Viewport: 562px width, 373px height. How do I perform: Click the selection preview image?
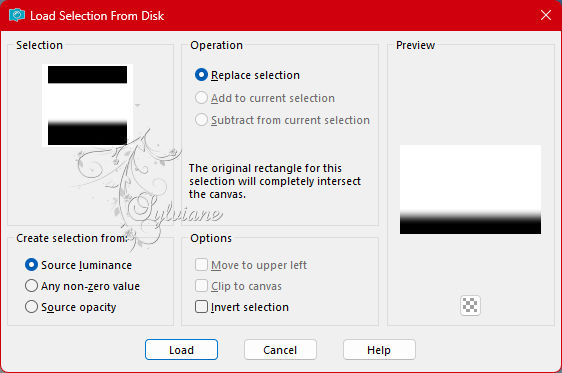(x=470, y=190)
